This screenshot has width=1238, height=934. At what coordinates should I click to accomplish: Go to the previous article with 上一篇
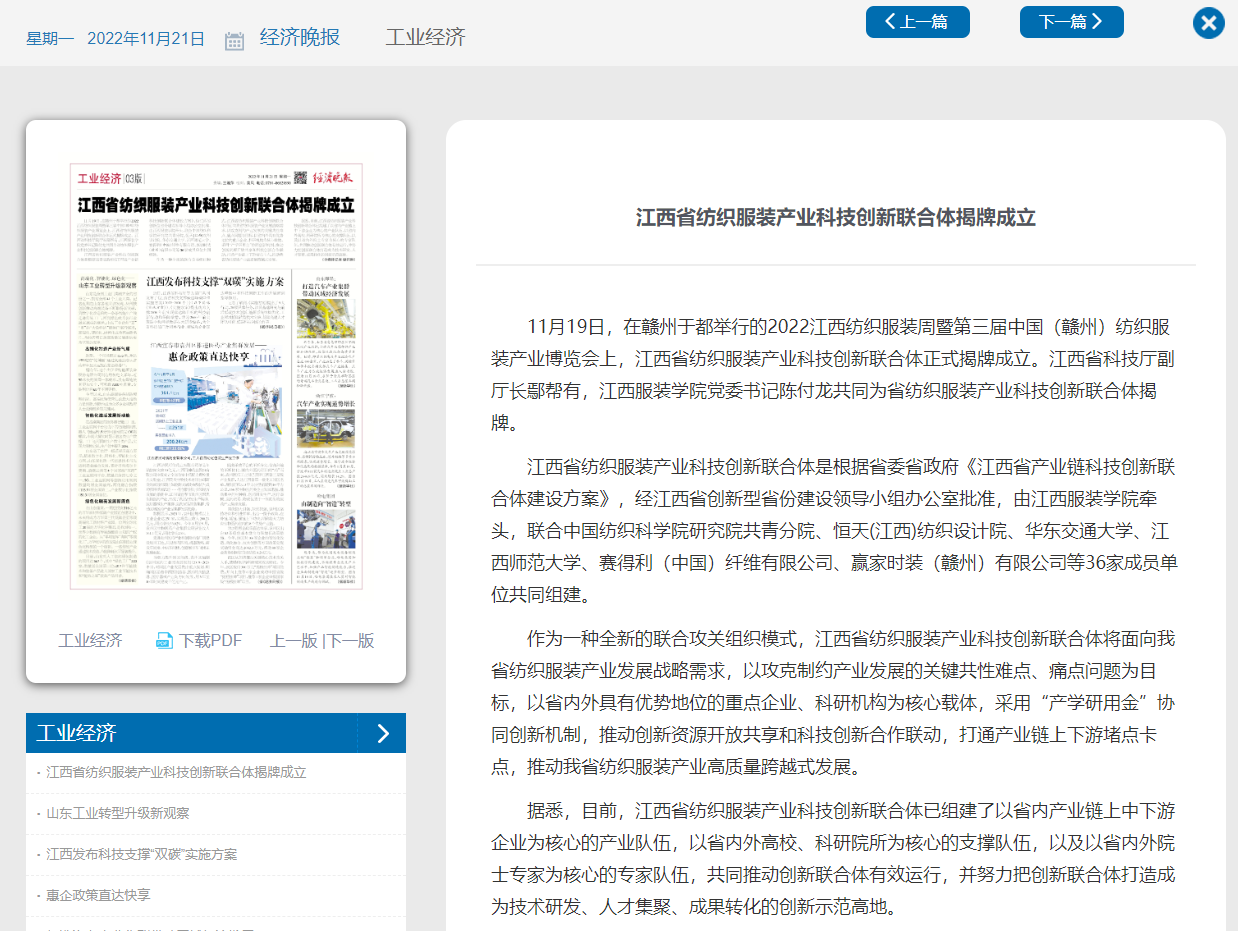click(917, 22)
